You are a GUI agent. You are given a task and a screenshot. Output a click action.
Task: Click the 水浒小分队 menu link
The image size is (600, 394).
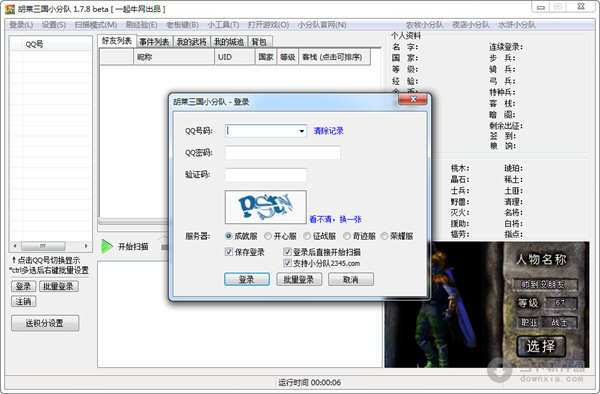517,25
